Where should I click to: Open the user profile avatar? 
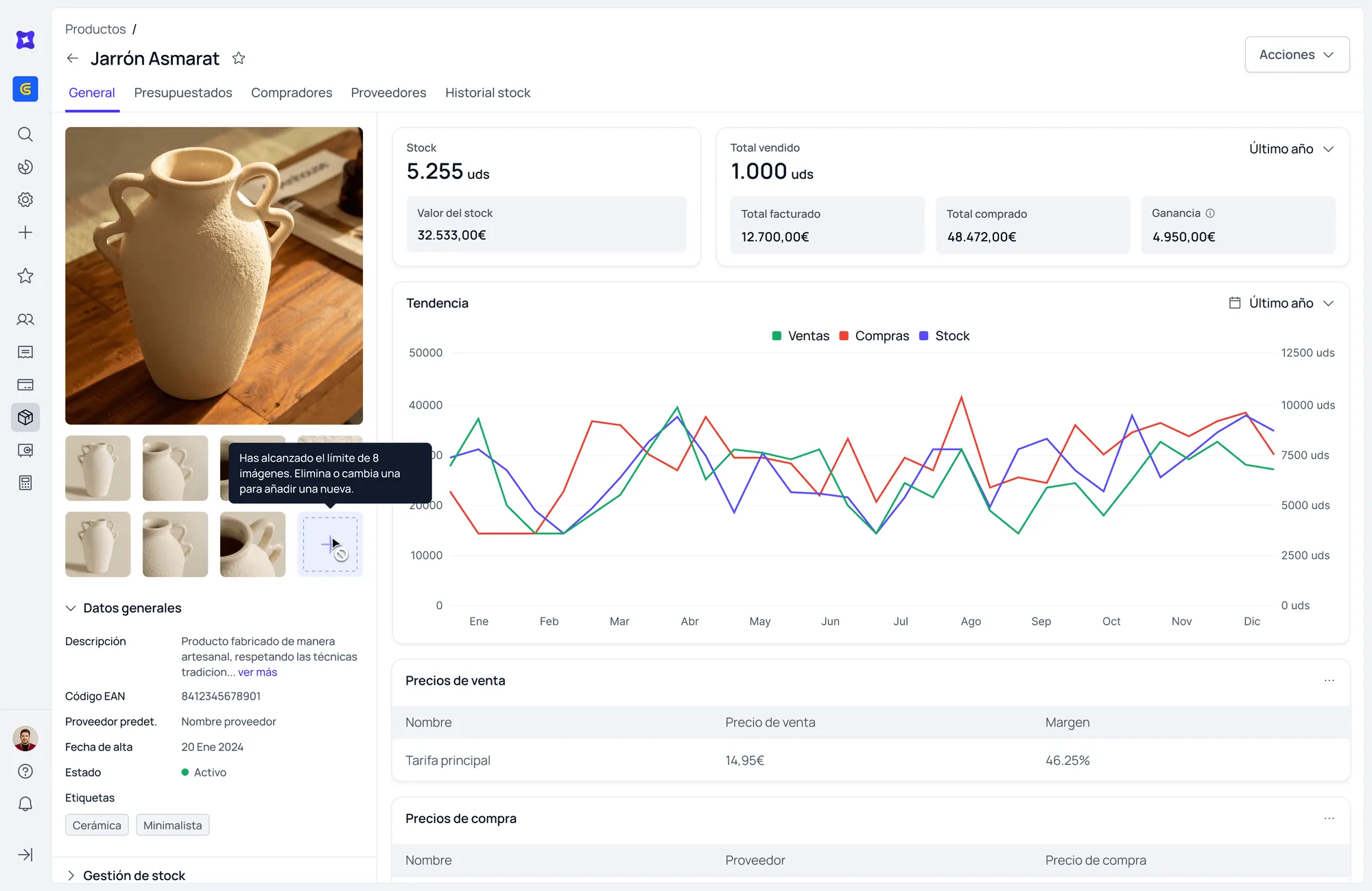tap(25, 739)
